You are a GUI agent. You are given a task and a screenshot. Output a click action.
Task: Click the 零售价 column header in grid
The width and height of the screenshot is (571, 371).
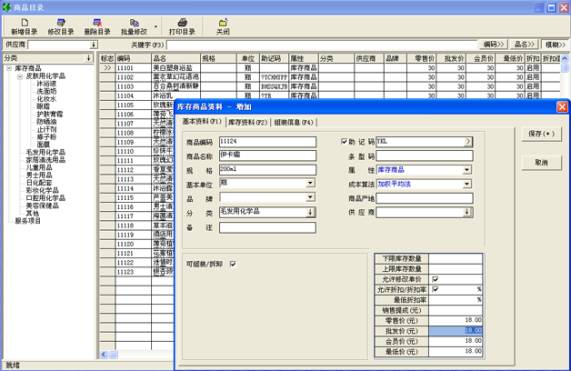click(421, 58)
